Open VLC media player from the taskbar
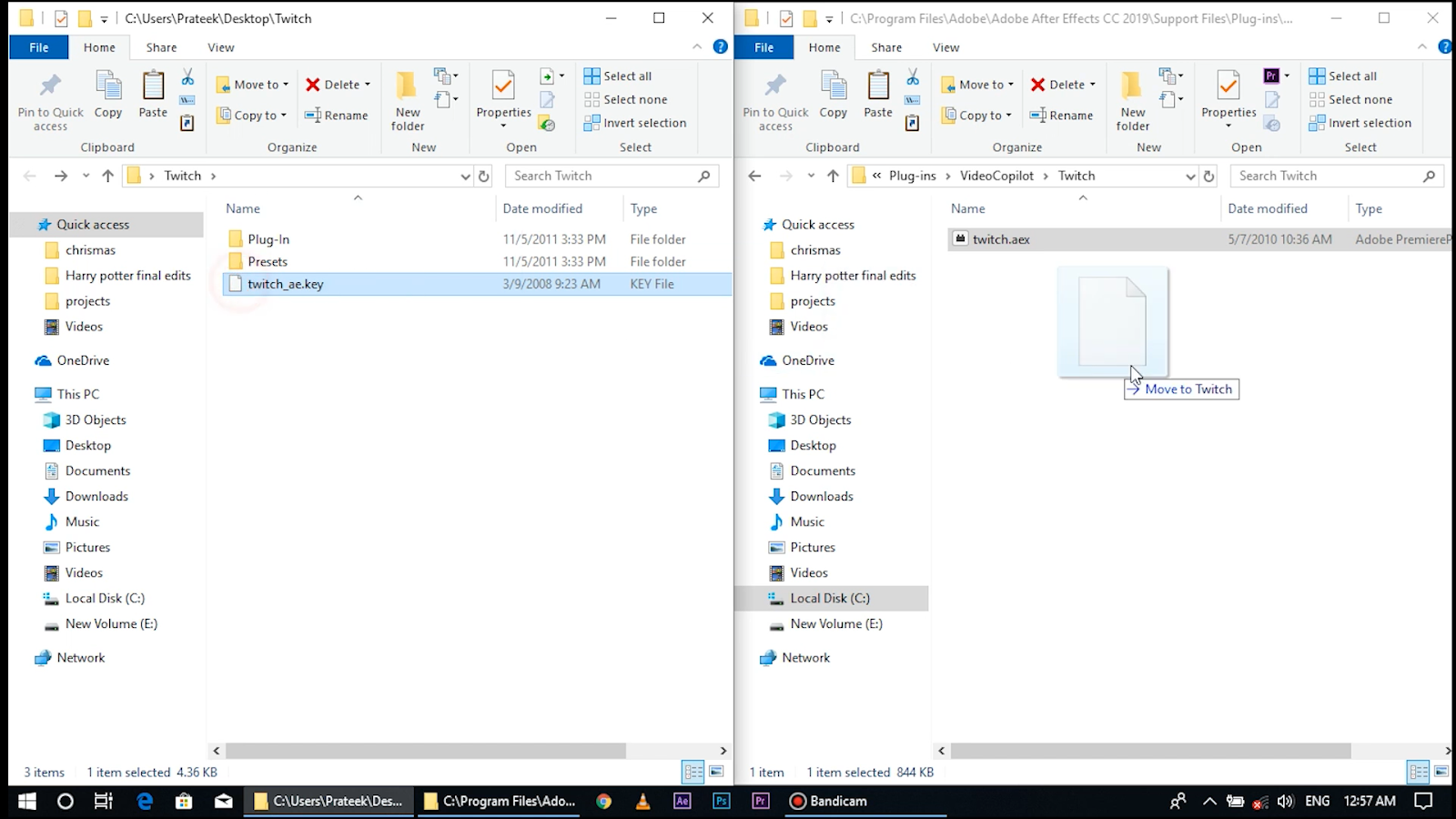Image resolution: width=1456 pixels, height=819 pixels. 642,801
